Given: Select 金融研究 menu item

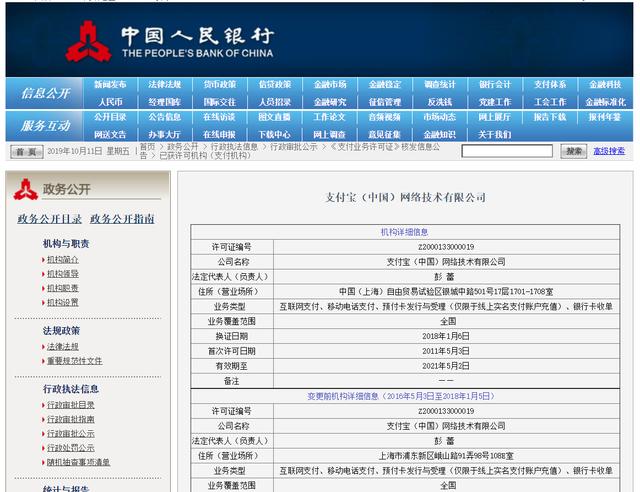Looking at the screenshot, I should [x=330, y=102].
